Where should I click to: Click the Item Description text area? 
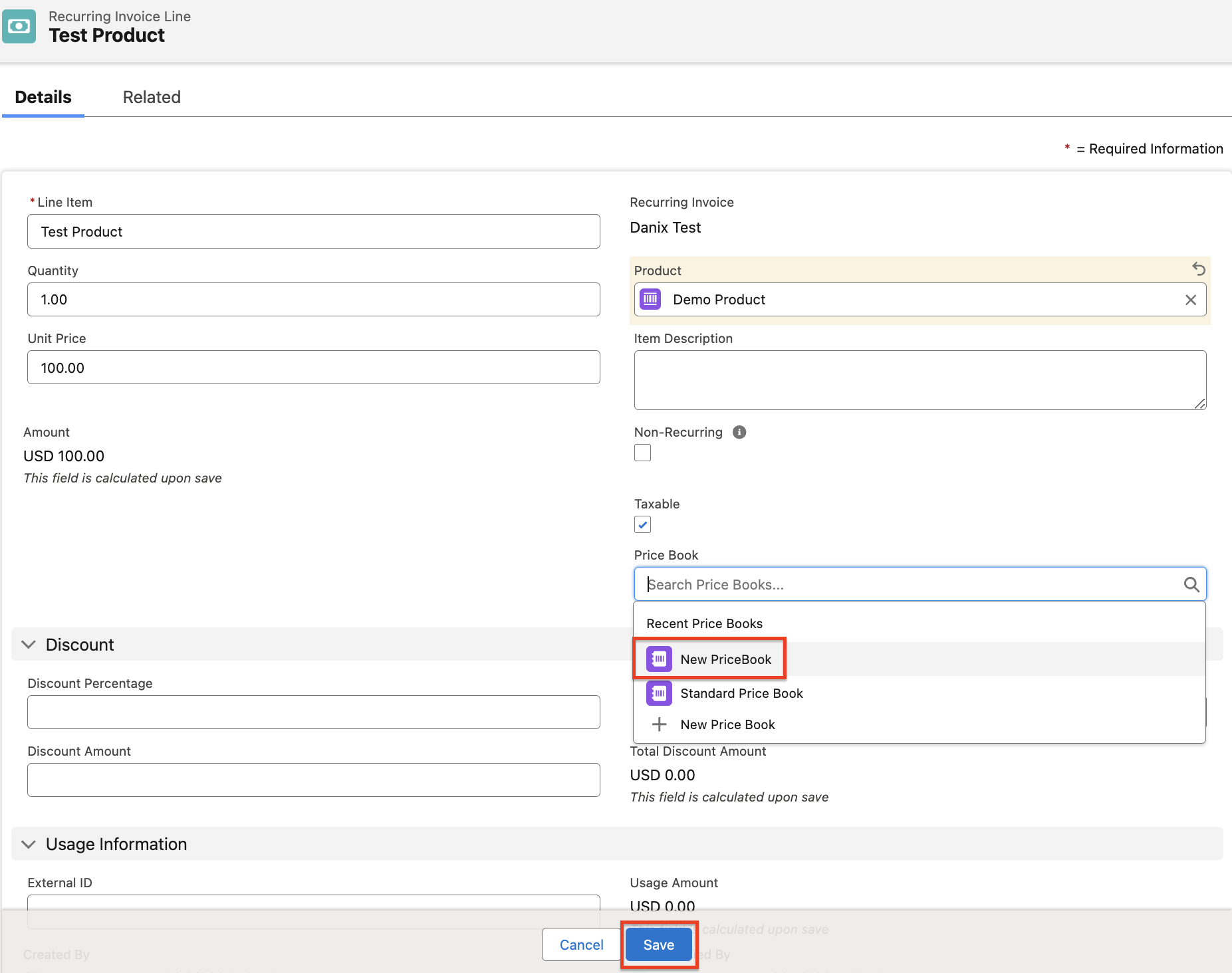click(x=920, y=380)
